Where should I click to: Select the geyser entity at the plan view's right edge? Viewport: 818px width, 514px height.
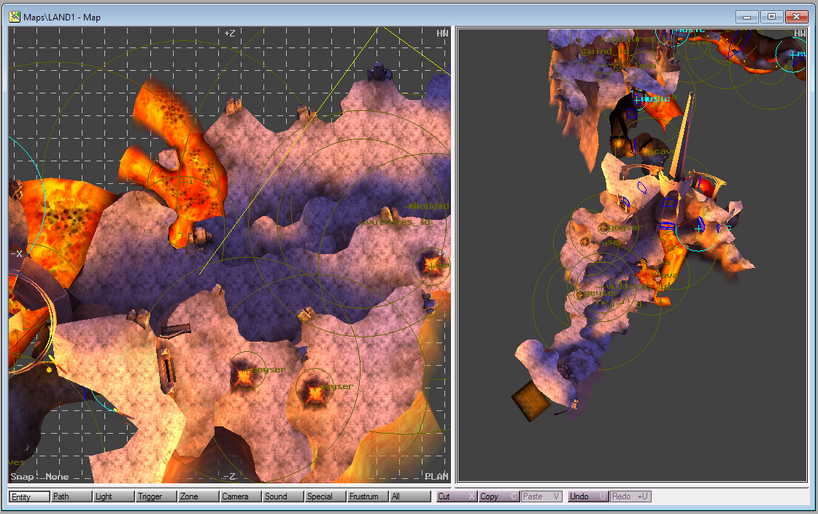(432, 265)
